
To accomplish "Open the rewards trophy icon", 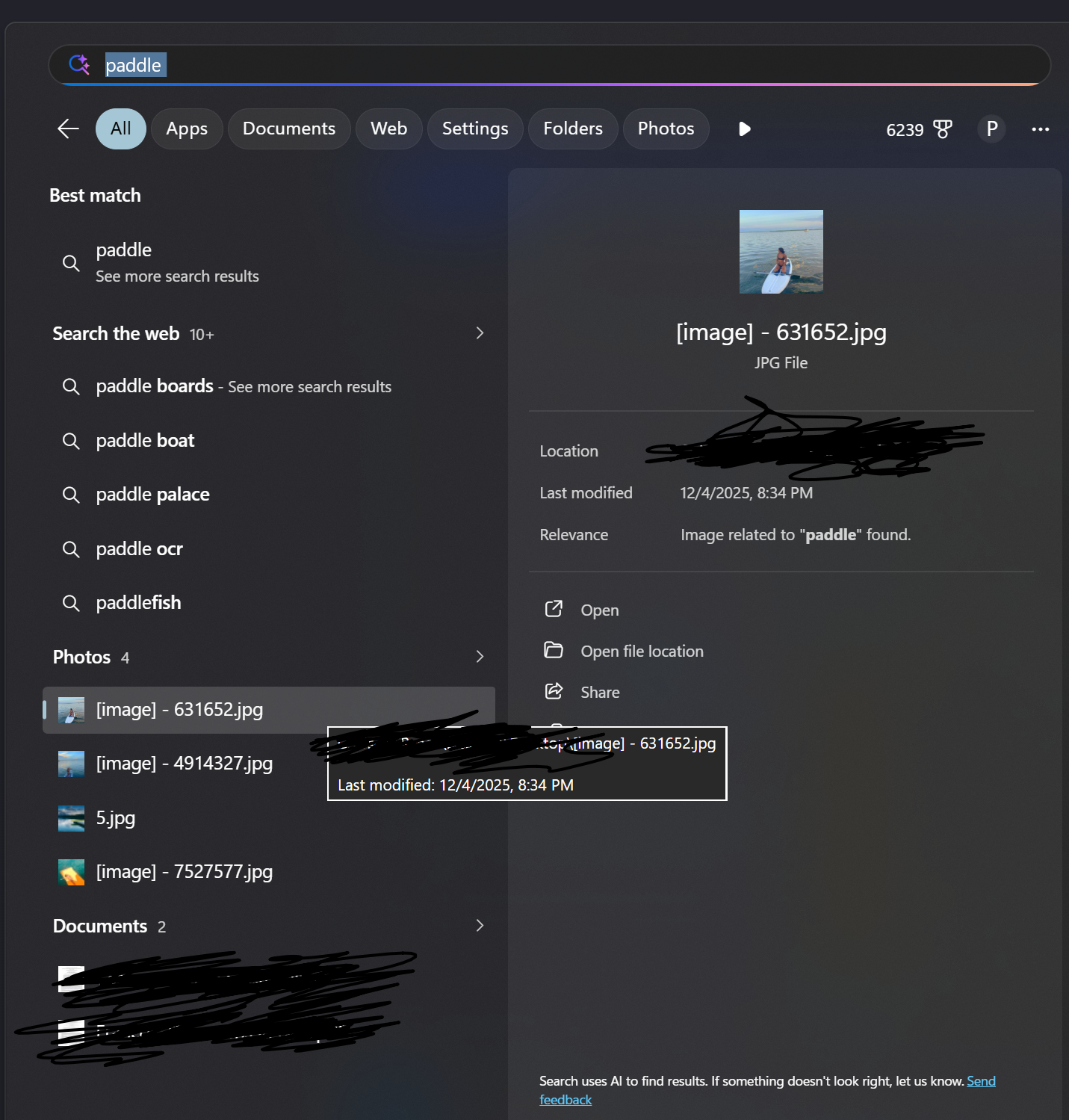I will coord(943,129).
